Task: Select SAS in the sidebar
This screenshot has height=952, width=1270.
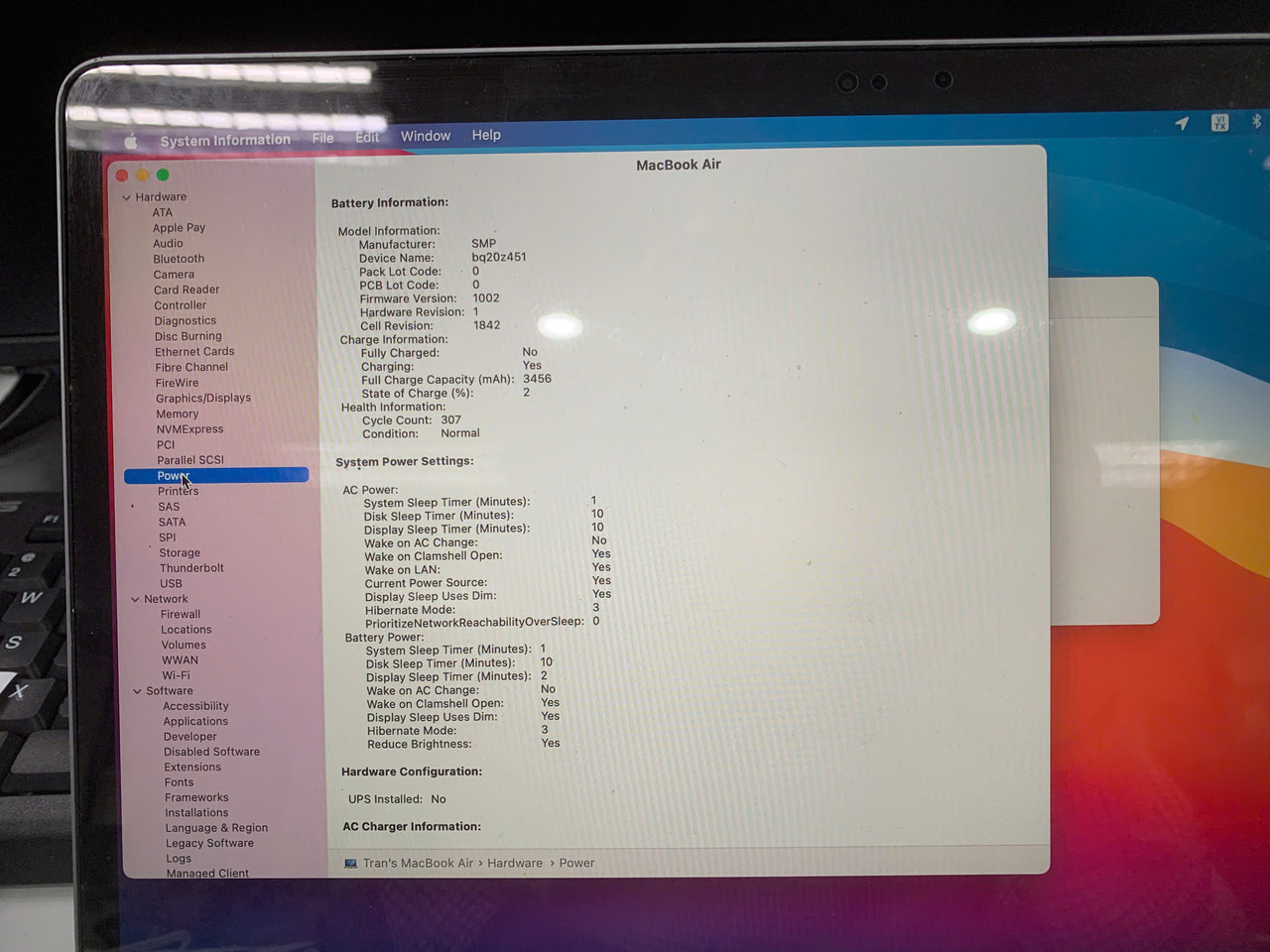Action: [x=169, y=507]
